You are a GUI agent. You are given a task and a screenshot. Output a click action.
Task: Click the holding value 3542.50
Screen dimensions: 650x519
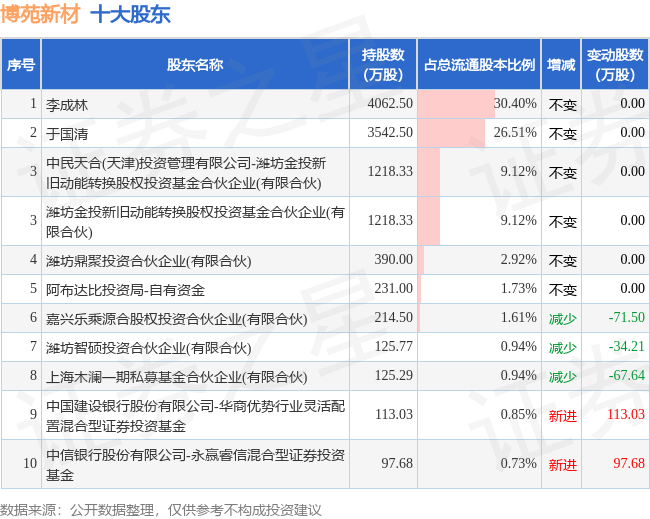[390, 132]
